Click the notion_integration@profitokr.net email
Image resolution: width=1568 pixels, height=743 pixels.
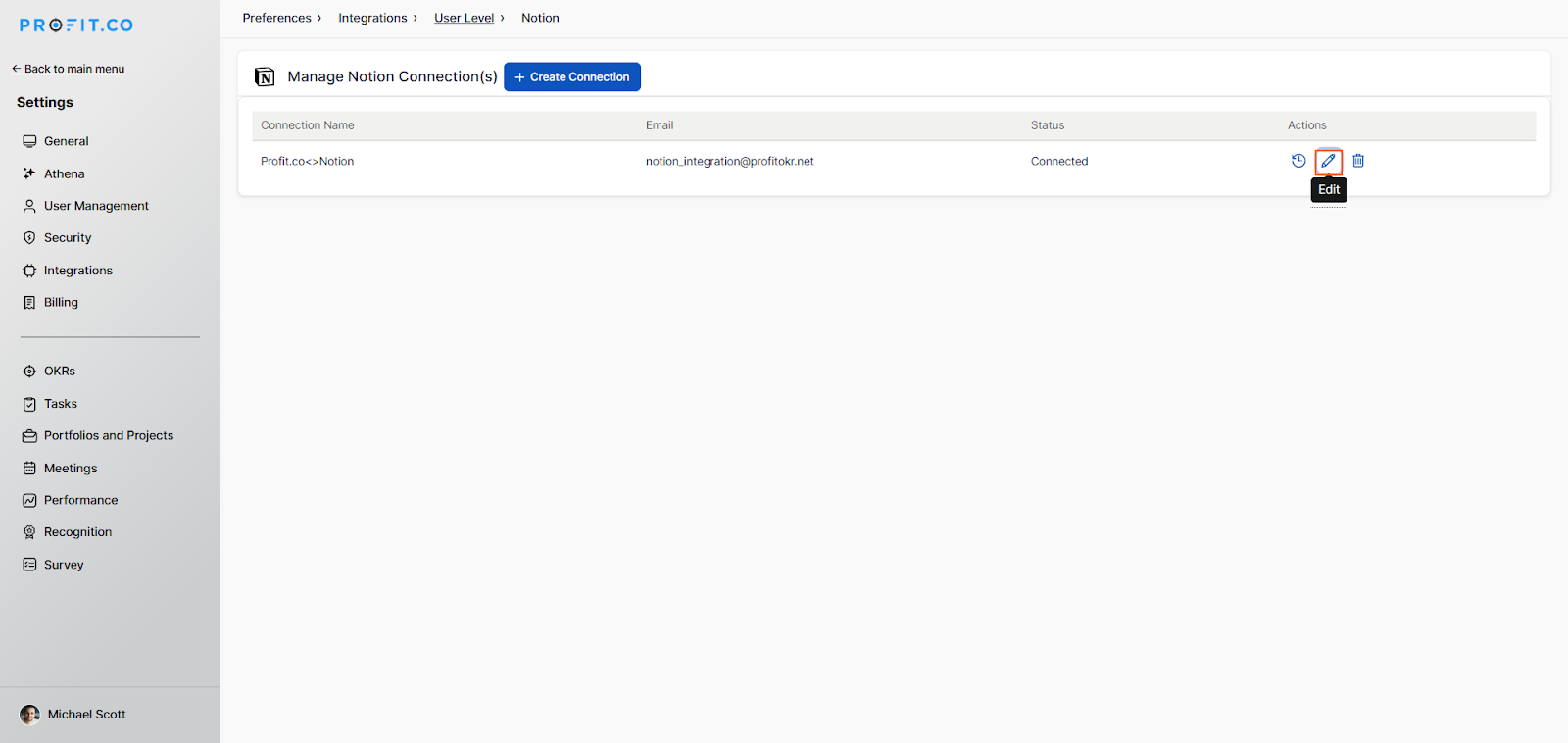(730, 161)
